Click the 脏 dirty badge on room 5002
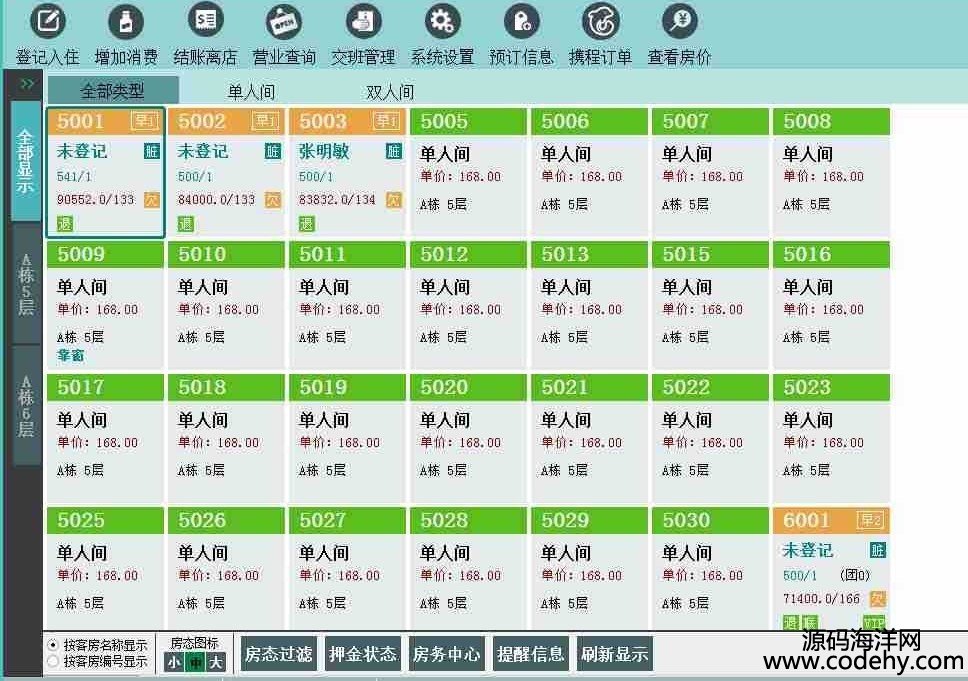968x681 pixels. 272,151
